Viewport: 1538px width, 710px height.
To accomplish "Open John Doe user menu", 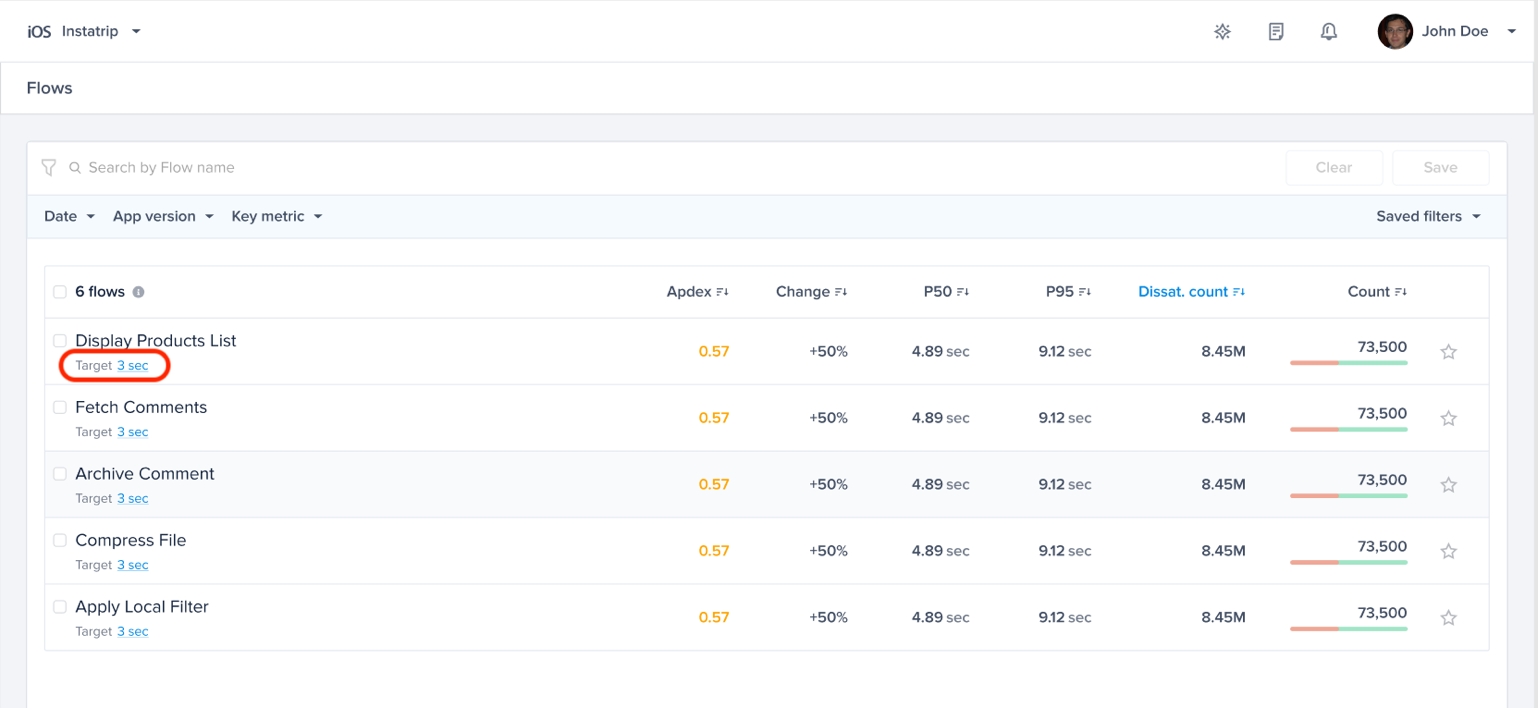I will tap(1447, 32).
